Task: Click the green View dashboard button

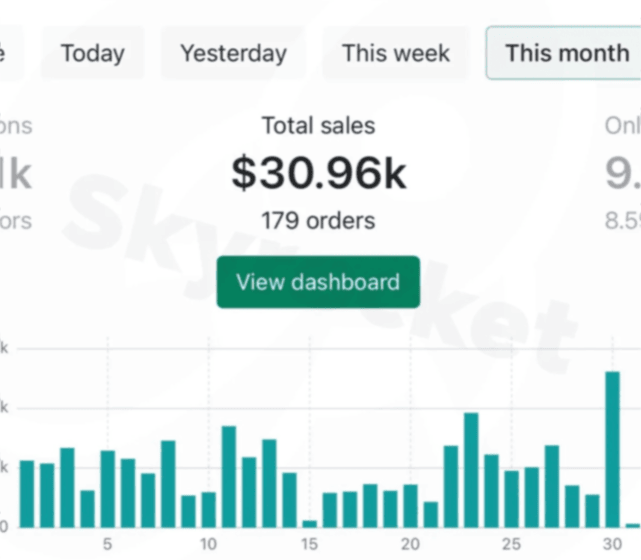Action: [x=318, y=282]
